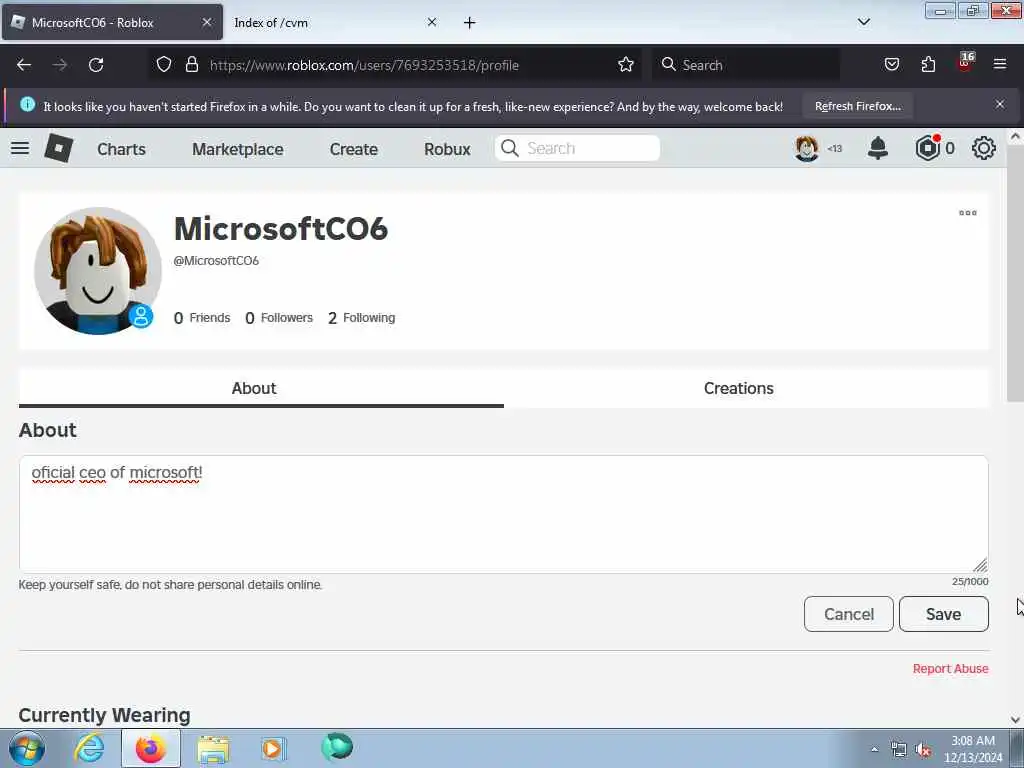Viewport: 1024px width, 768px height.
Task: Open the tracking protection shield icon
Action: point(164,65)
